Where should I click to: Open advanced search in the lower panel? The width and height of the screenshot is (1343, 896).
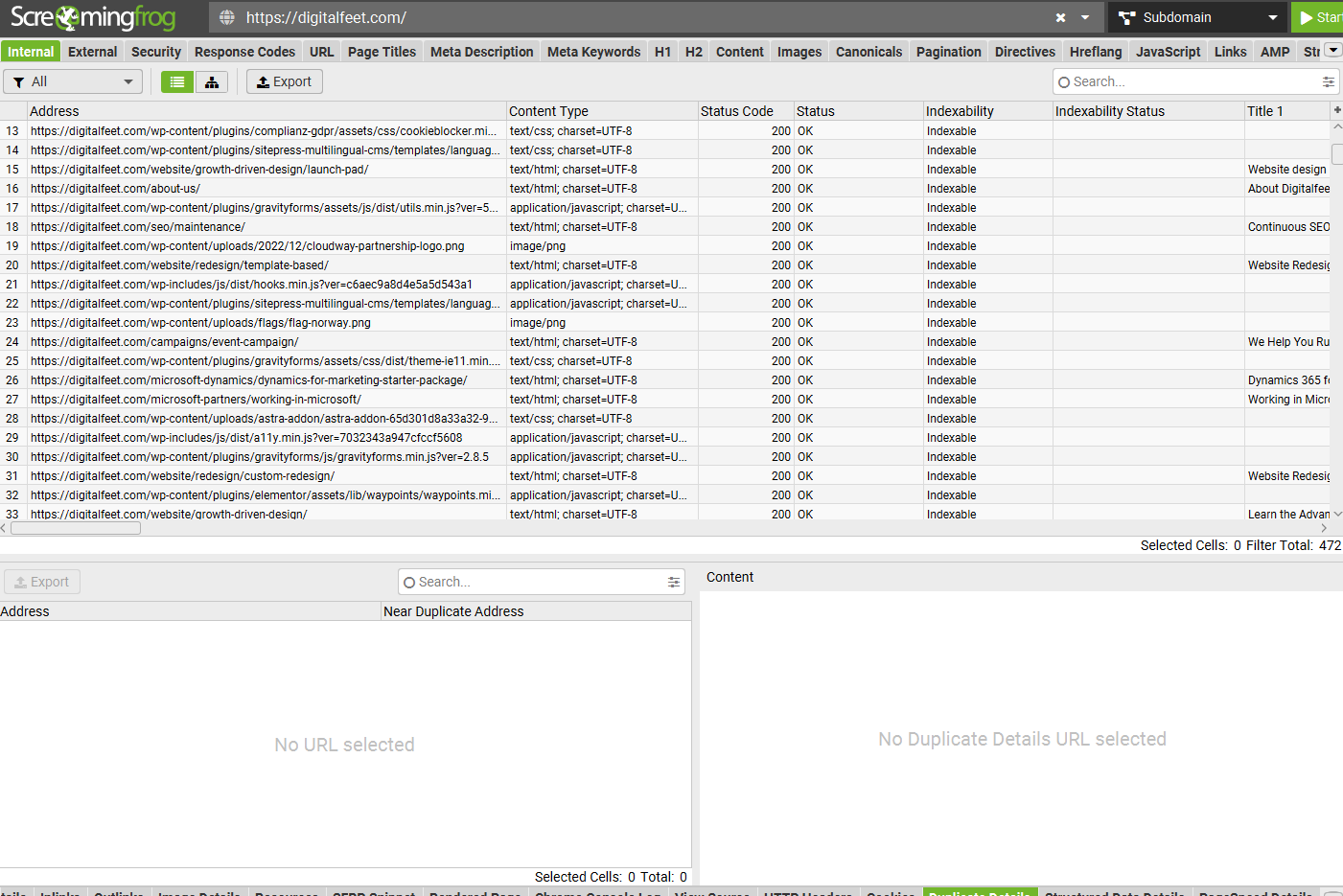pos(674,582)
